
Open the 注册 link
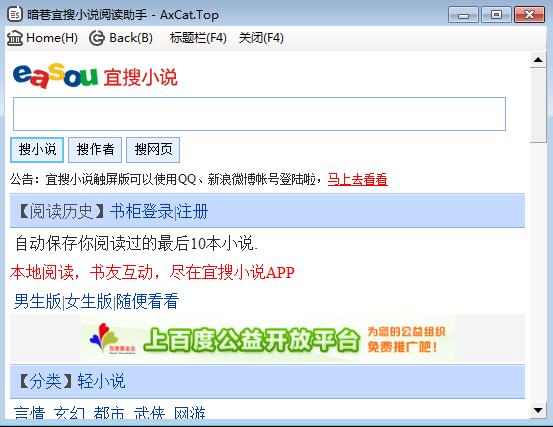click(192, 212)
